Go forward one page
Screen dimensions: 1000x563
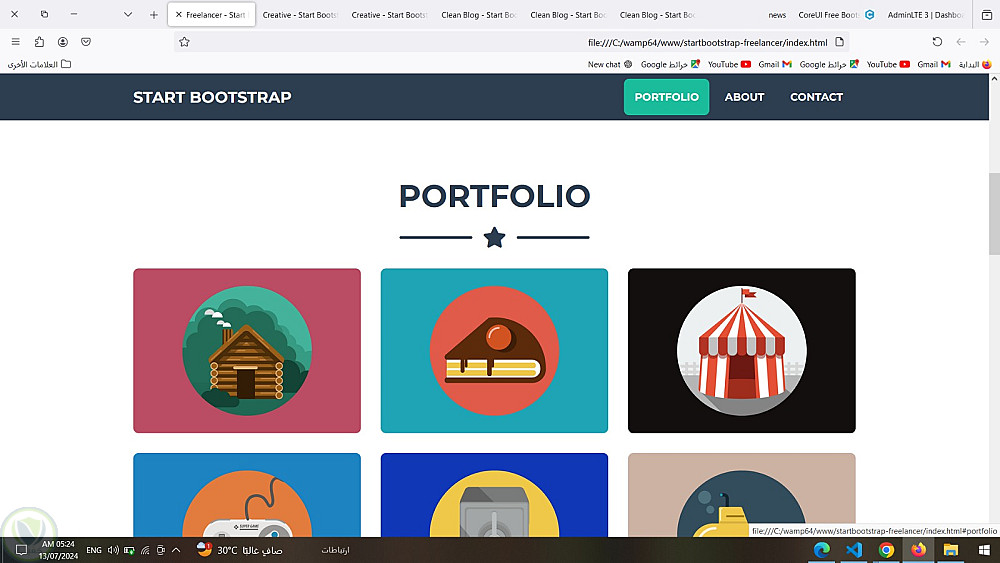tap(984, 42)
